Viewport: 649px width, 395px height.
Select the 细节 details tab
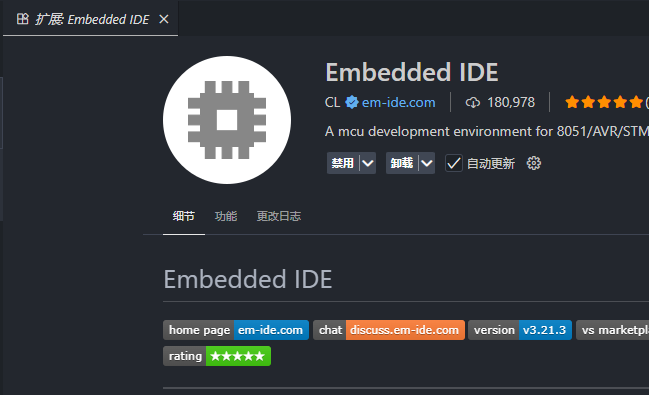(184, 216)
